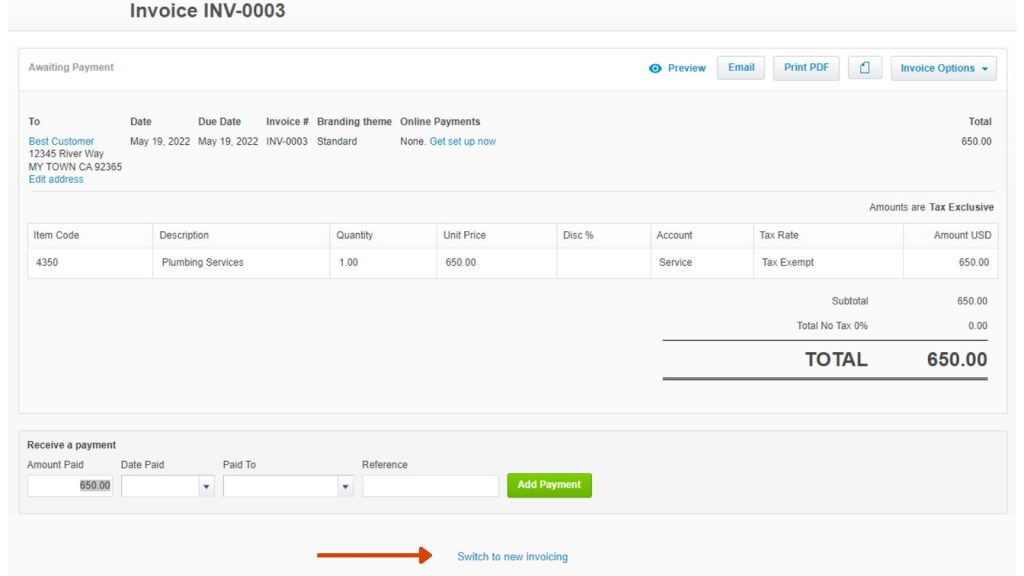Viewport: 1024px width, 576px height.
Task: Click Switch to new invoicing link
Action: point(513,556)
